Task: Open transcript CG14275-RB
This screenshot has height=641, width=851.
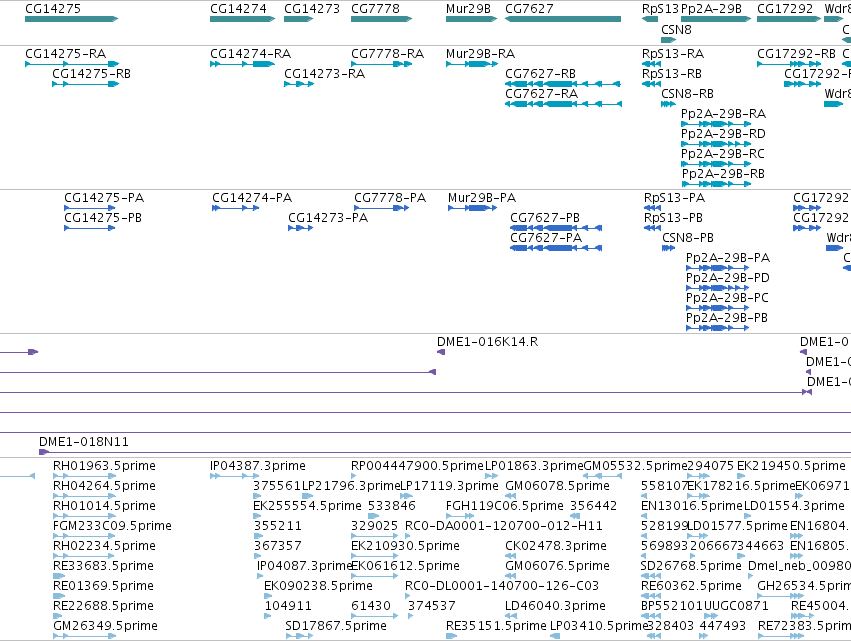Action: coord(91,74)
